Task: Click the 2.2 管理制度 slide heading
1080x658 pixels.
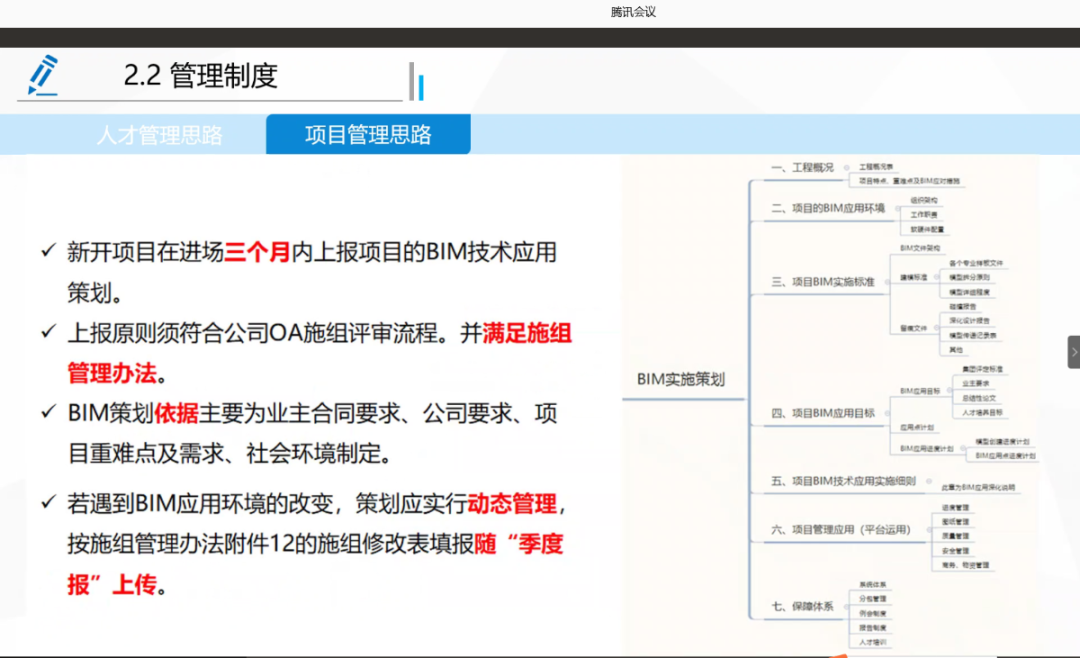Action: point(201,76)
